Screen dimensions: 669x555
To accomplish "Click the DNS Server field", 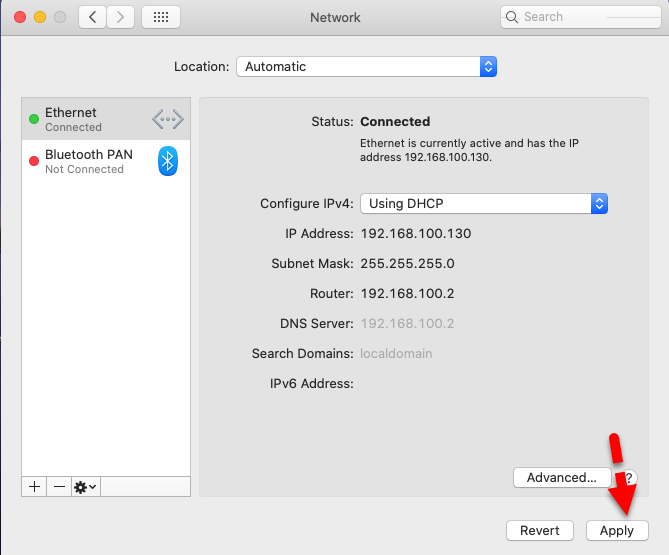I will [x=407, y=323].
